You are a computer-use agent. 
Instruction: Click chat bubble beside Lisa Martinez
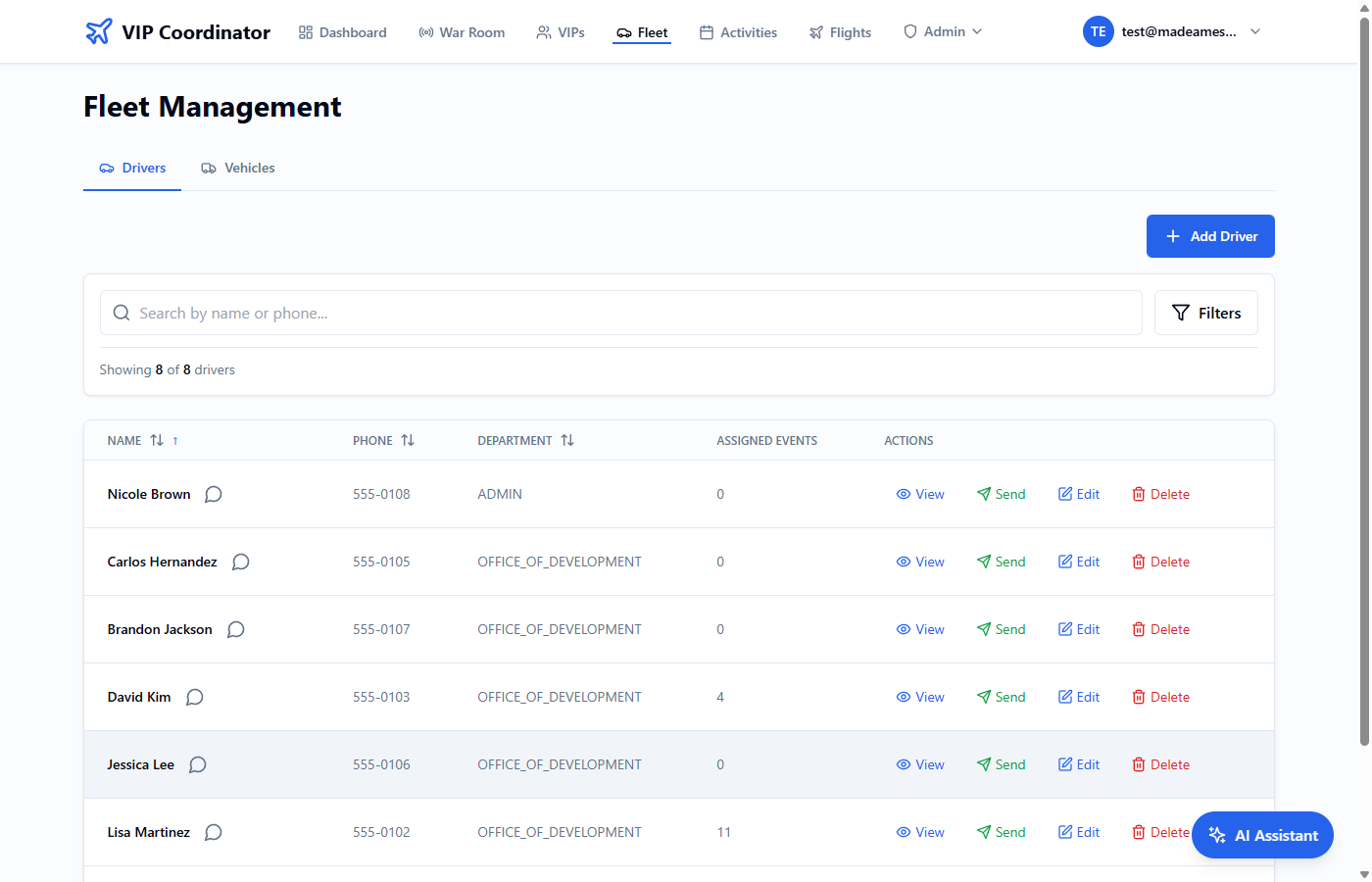click(x=213, y=832)
